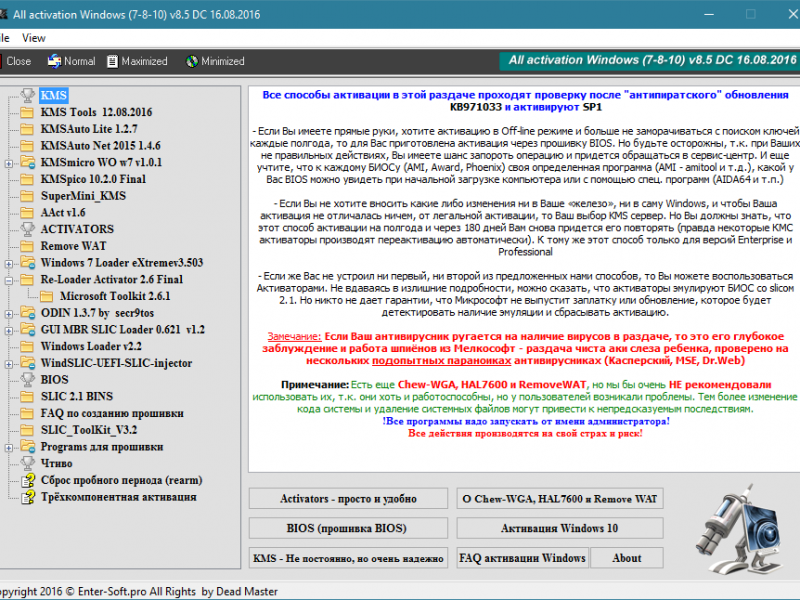Screen dimensions: 800x600
Task: Select AAct v1.6 in the tree
Action: 63,213
